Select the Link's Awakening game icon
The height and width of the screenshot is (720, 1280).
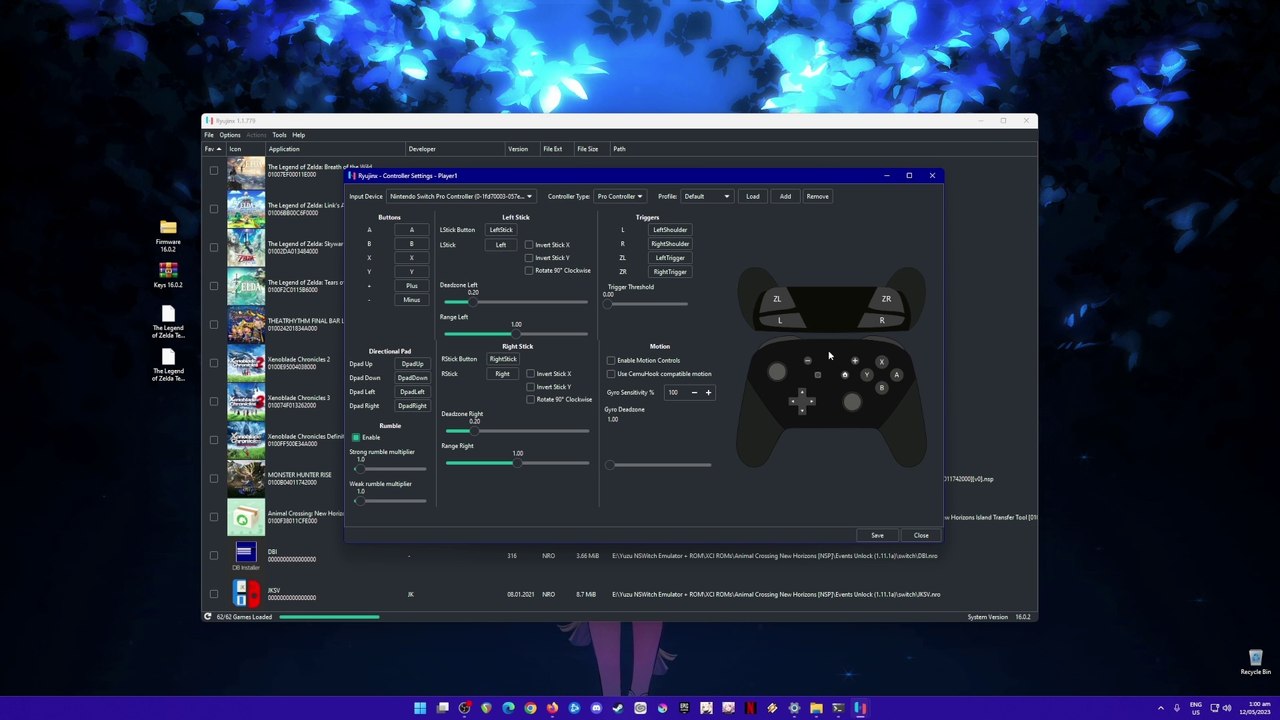tap(246, 209)
